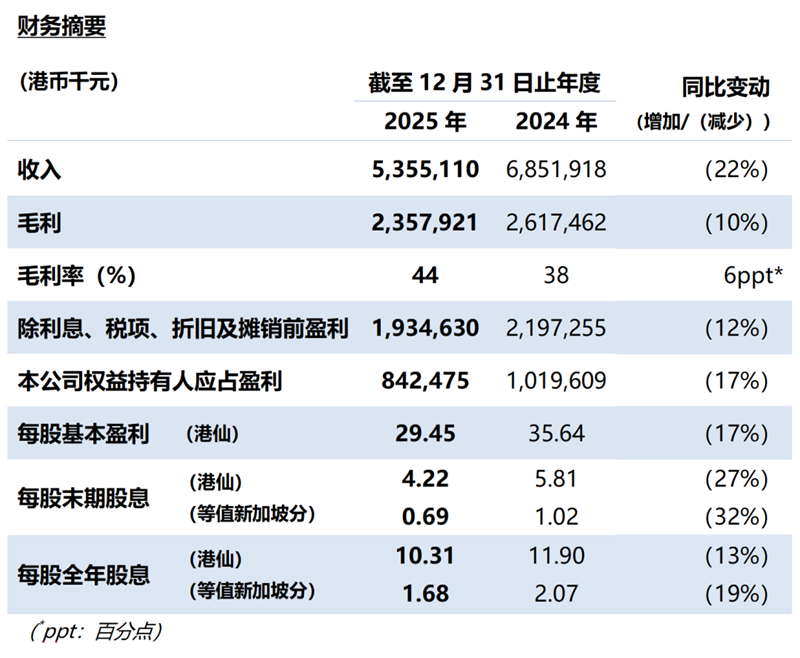Select the profit value 842,475

(425, 381)
